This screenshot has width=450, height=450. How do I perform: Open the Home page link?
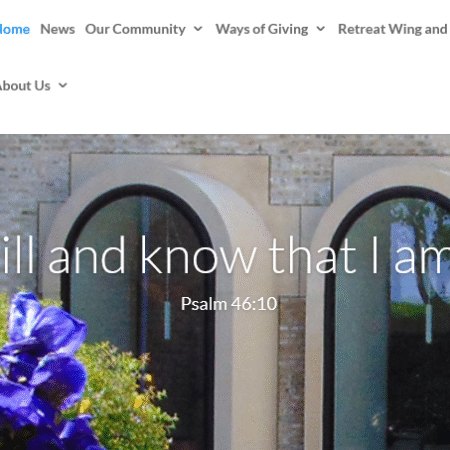pos(15,29)
